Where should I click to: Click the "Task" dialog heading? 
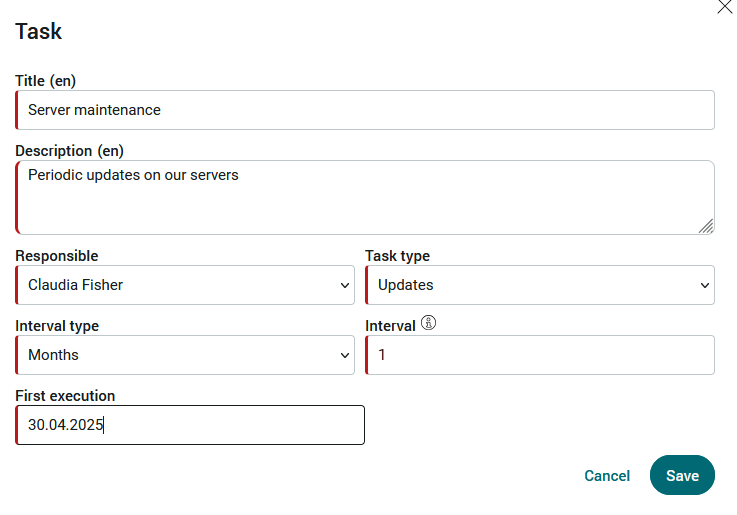pyautogui.click(x=39, y=31)
